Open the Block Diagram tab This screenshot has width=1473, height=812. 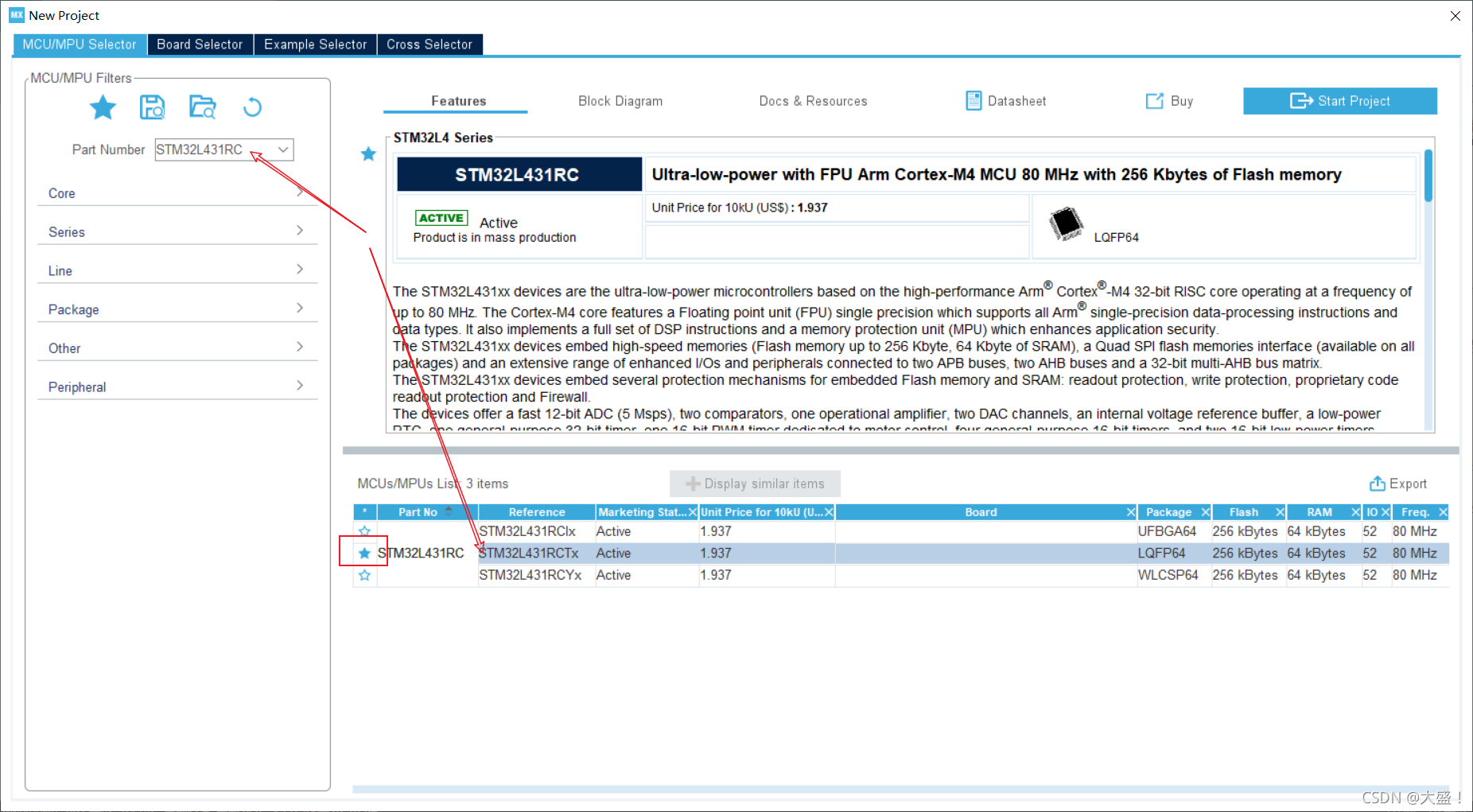620,101
